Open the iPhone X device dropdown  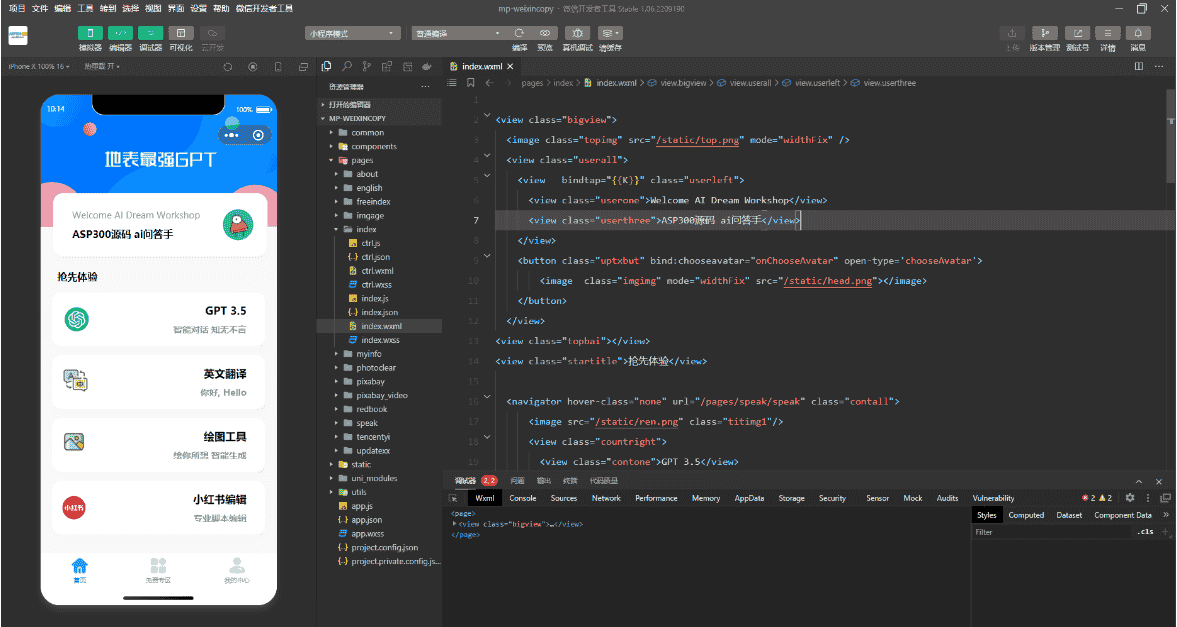tap(38, 67)
